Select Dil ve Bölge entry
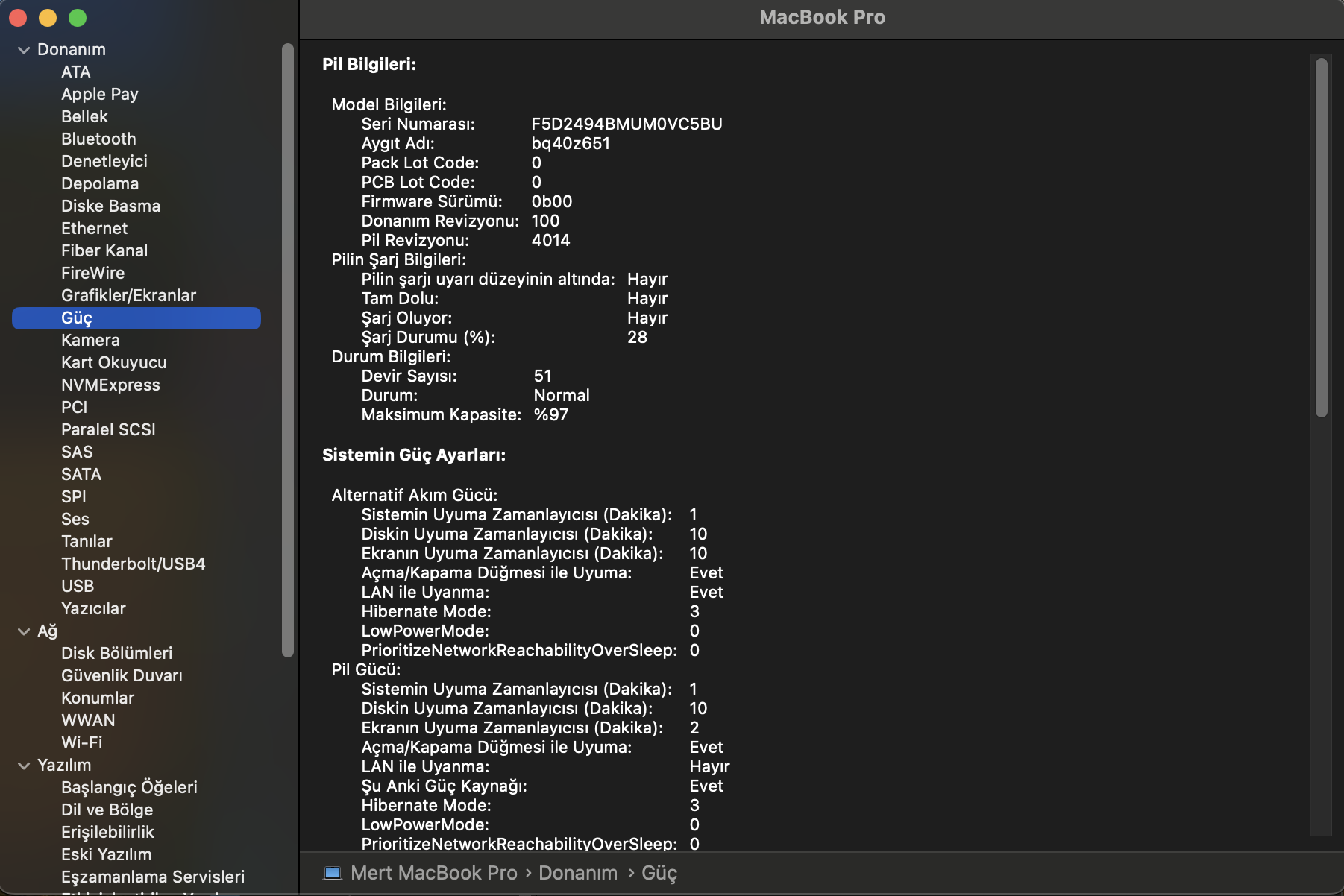1344x896 pixels. coord(107,810)
